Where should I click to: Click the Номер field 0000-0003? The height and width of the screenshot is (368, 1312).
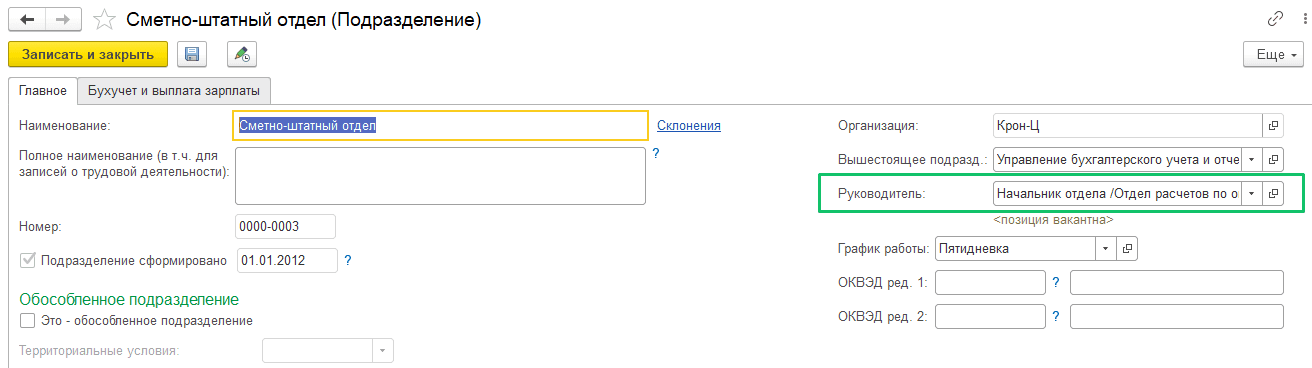click(x=286, y=226)
